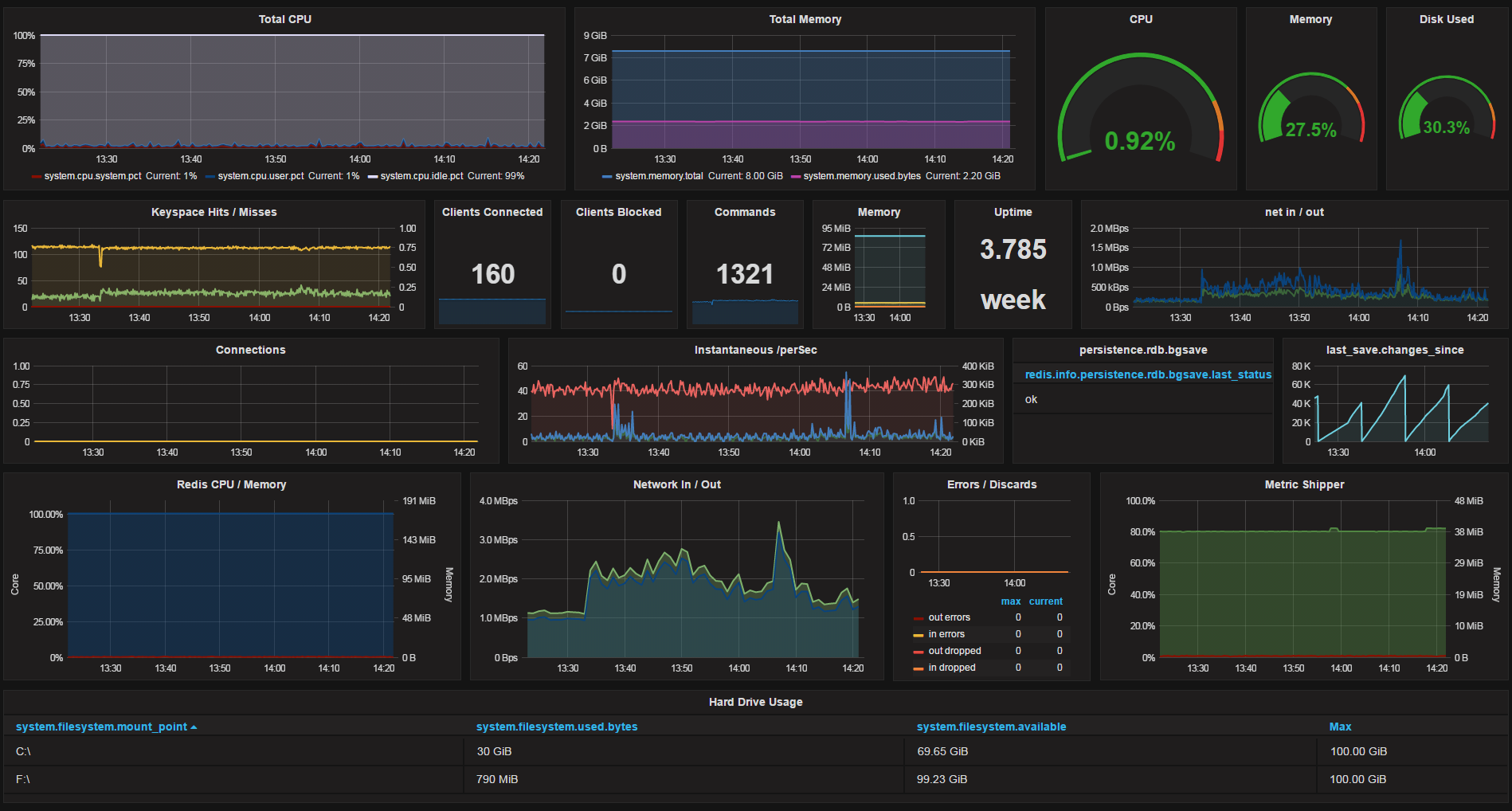This screenshot has width=1512, height=811.
Task: Click the last_status column header in bgsave table
Action: pyautogui.click(x=1147, y=374)
